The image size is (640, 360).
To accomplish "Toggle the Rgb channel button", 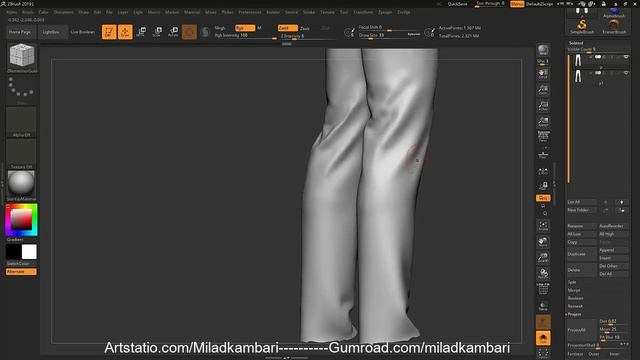I will click(x=245, y=28).
